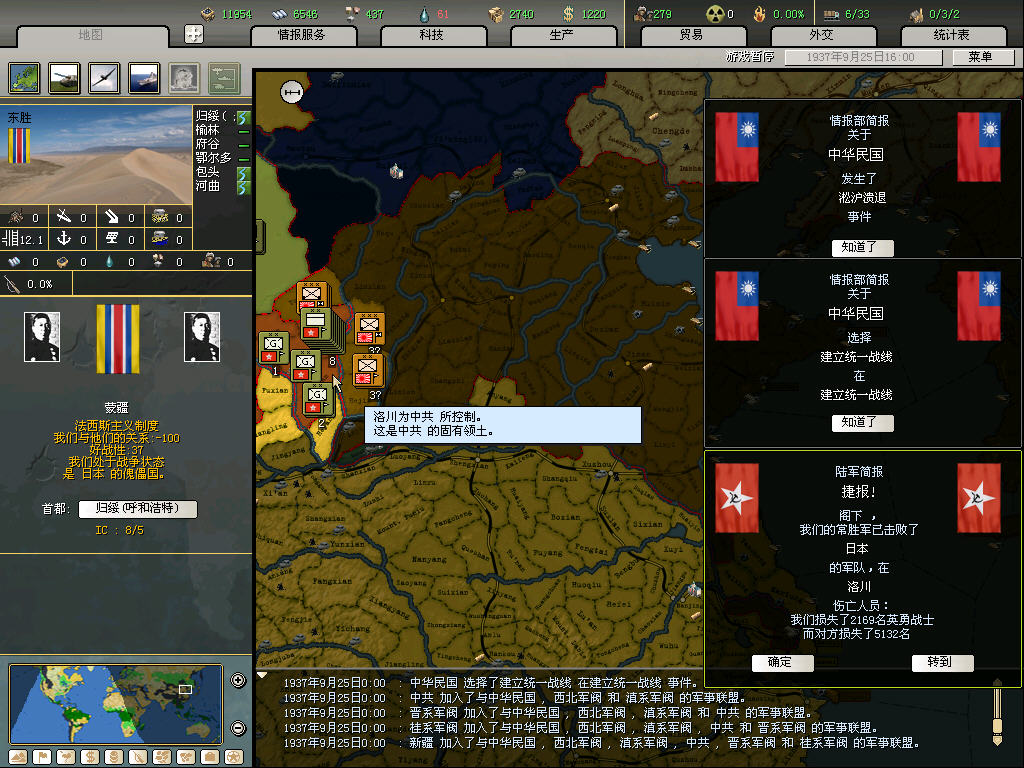Click the dissent flame icon showing 0.00%

pyautogui.click(x=759, y=14)
